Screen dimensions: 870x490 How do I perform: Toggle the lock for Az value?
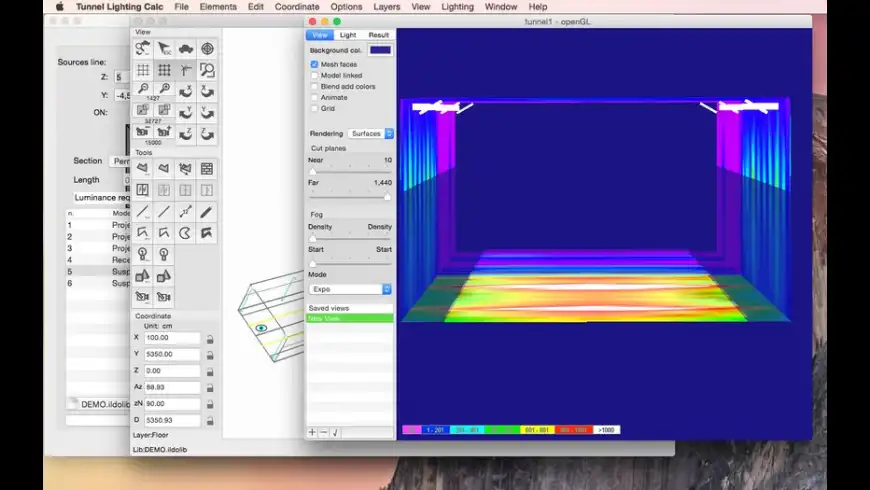[x=210, y=388]
